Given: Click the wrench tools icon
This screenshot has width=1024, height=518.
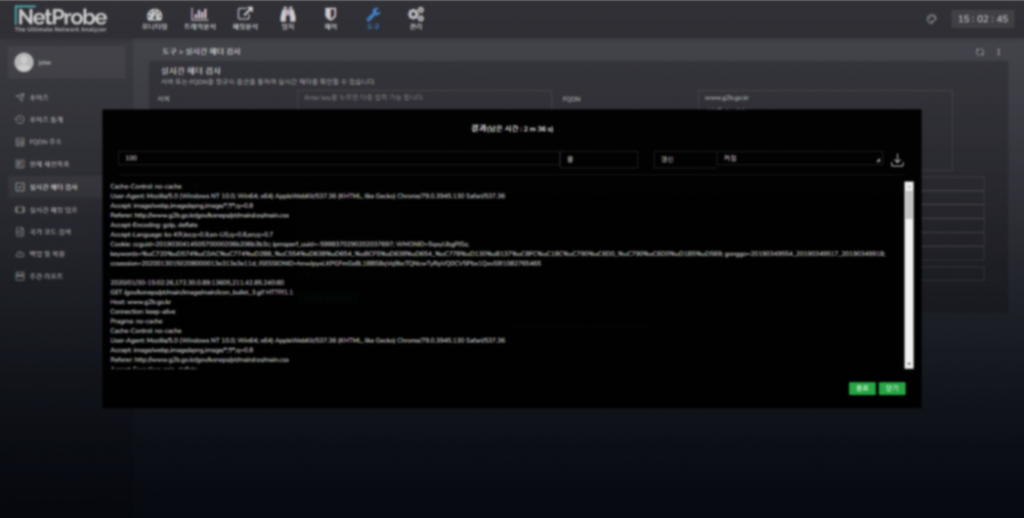Looking at the screenshot, I should click(372, 18).
